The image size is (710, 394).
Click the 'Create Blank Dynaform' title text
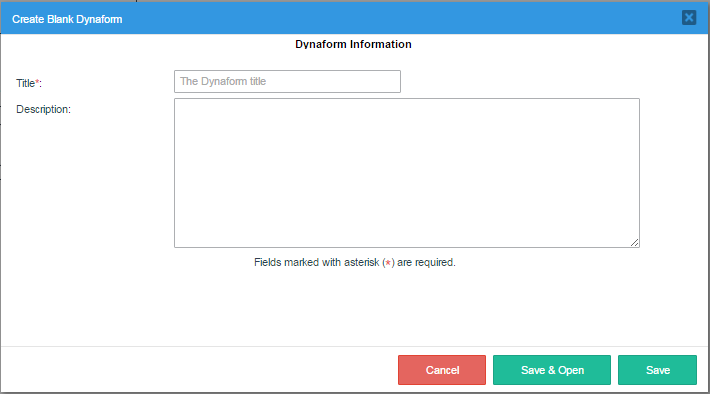point(67,19)
